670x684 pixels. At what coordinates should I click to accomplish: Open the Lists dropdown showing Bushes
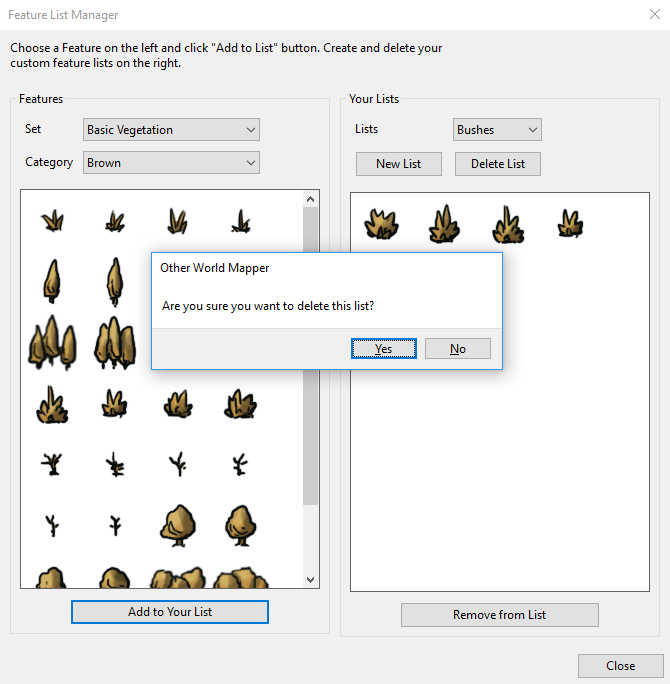497,130
